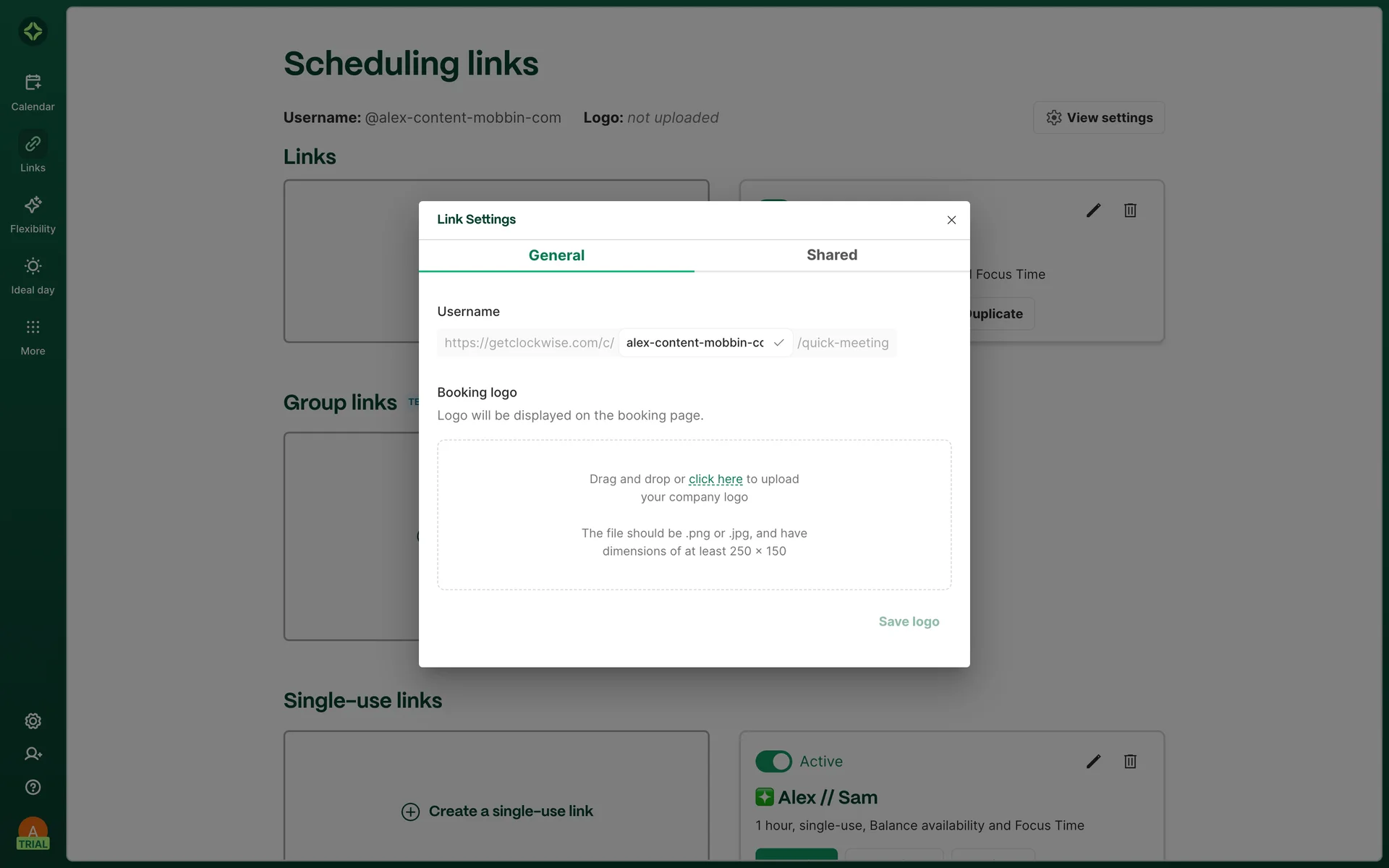
Task: Select the General tab
Action: (x=556, y=255)
